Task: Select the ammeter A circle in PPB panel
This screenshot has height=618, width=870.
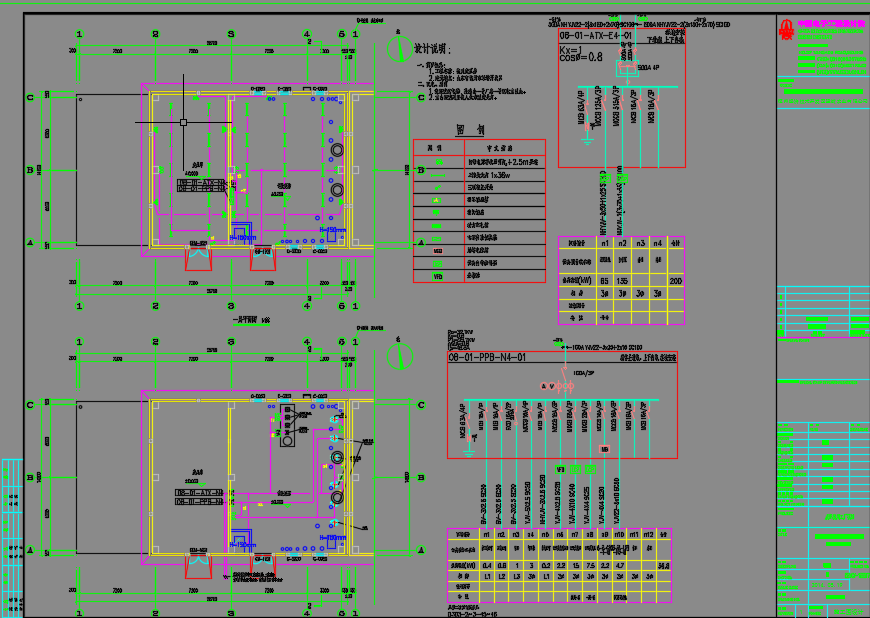Action: 544,386
